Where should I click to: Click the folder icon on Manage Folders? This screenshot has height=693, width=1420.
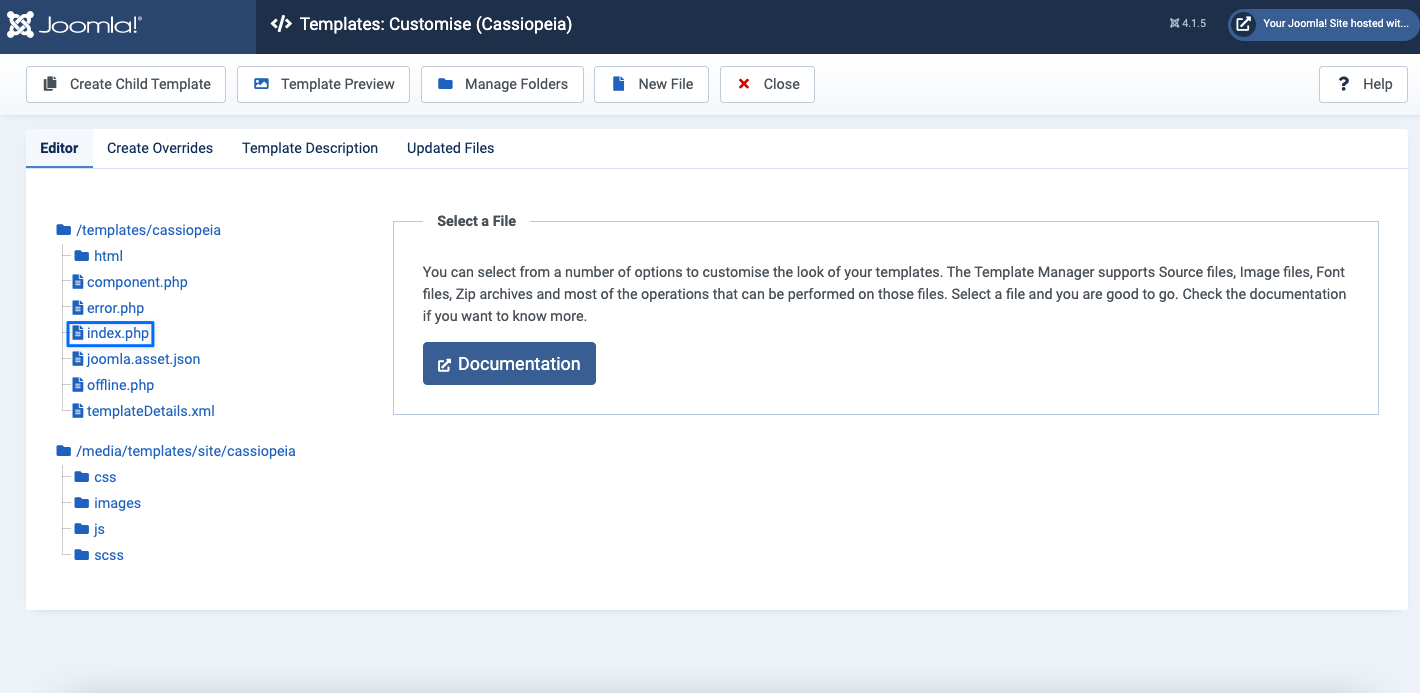pos(445,84)
